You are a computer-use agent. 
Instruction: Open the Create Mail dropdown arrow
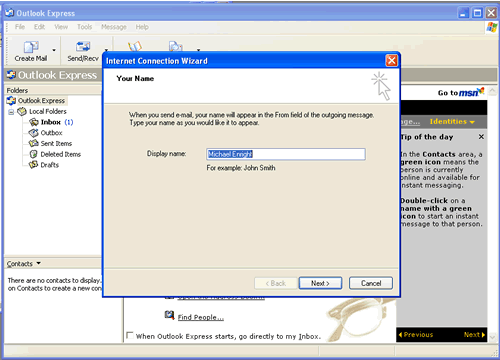tap(54, 51)
